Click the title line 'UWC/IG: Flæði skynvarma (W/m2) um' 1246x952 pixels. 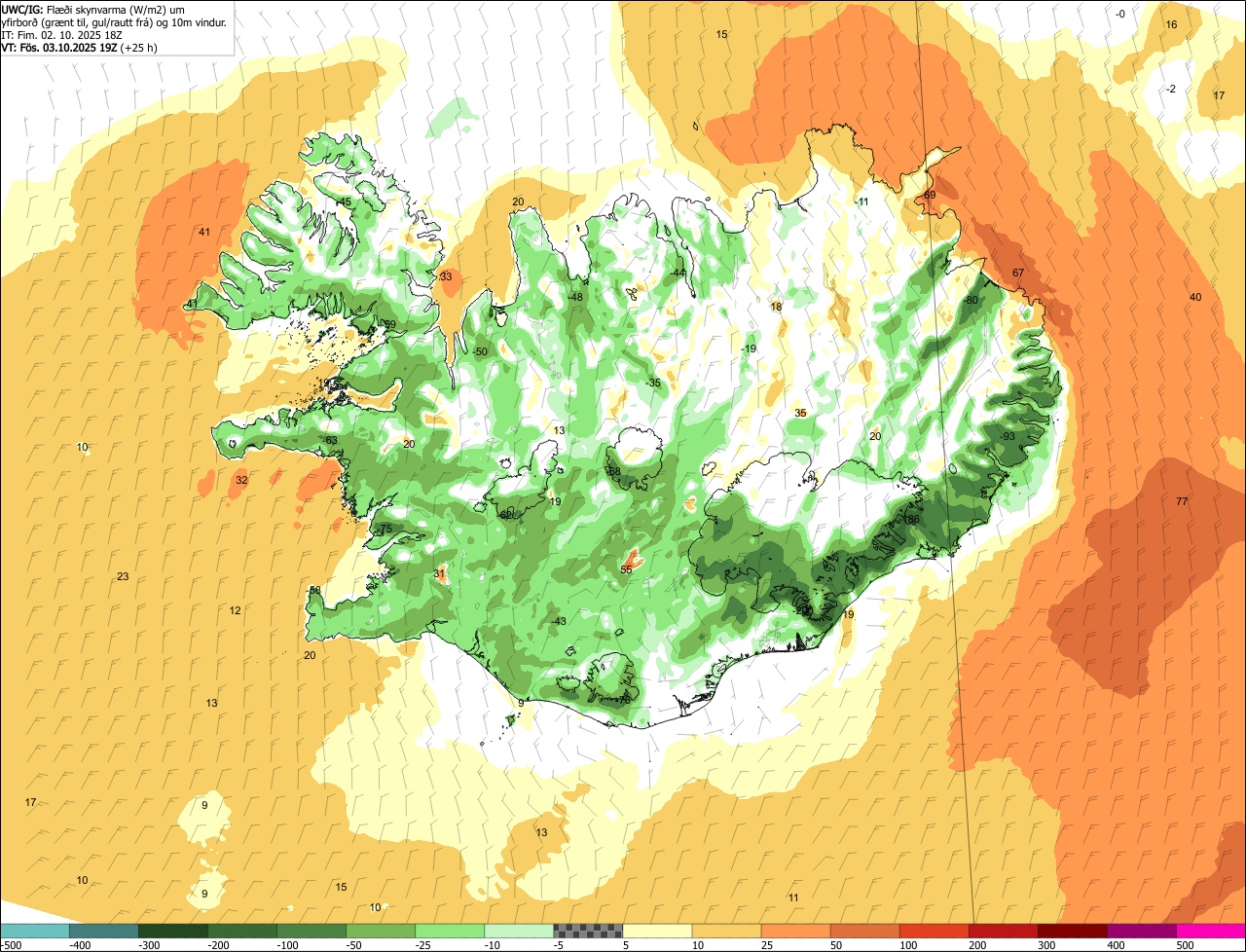click(92, 9)
